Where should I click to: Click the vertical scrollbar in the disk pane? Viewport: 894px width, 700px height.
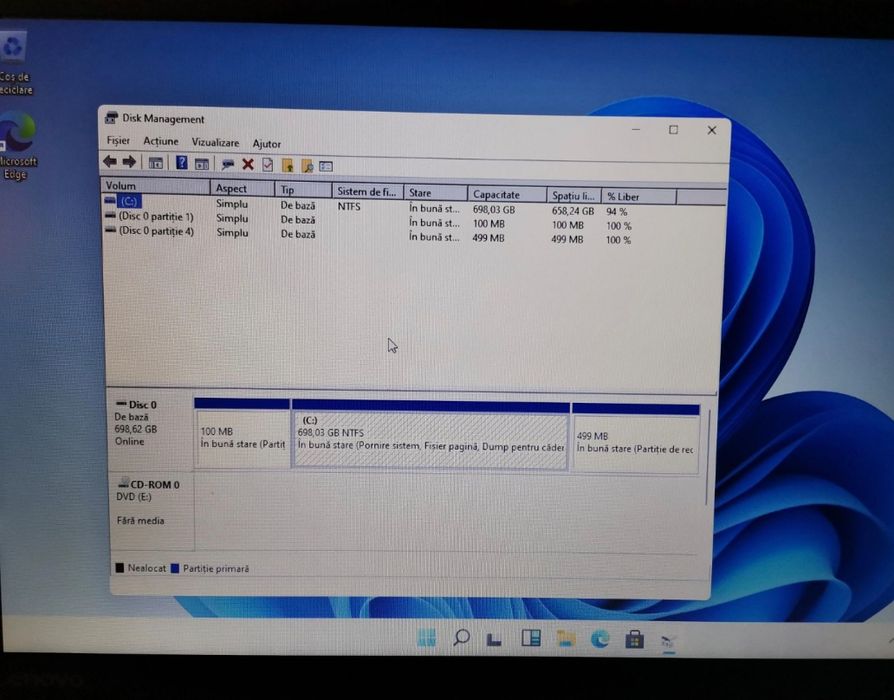[707, 457]
